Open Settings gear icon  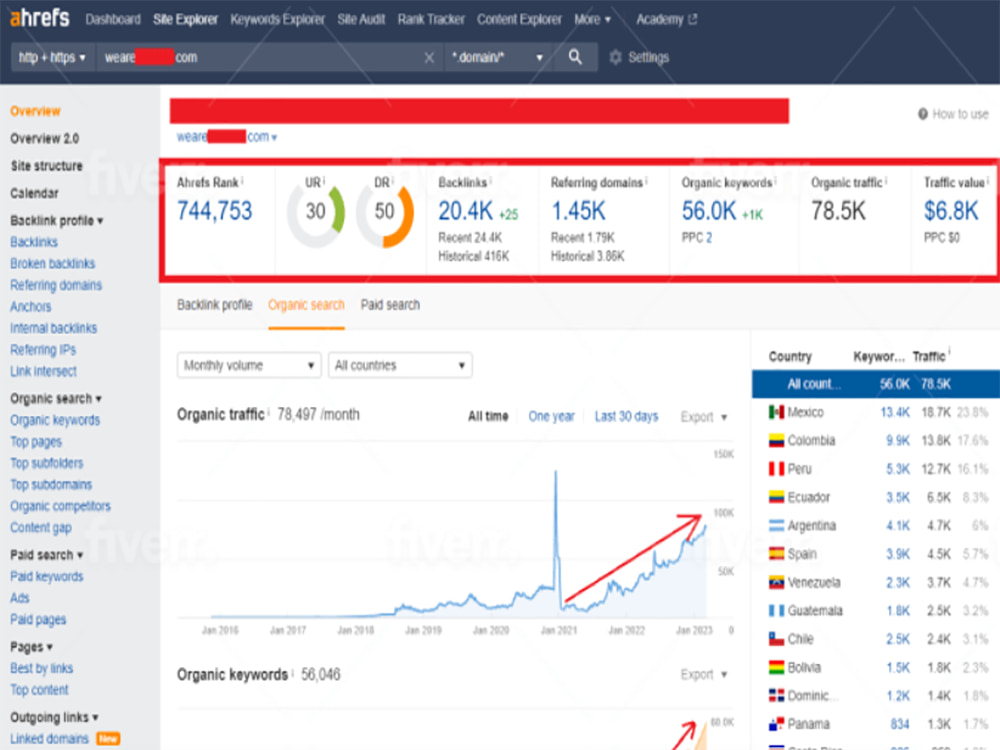(615, 57)
